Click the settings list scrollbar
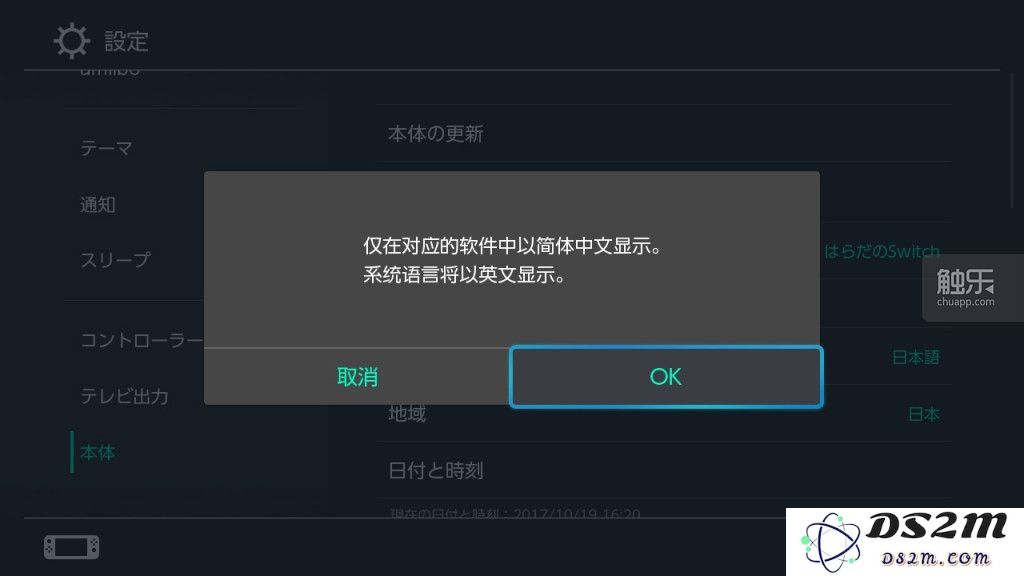This screenshot has height=576, width=1024. pyautogui.click(x=1013, y=140)
